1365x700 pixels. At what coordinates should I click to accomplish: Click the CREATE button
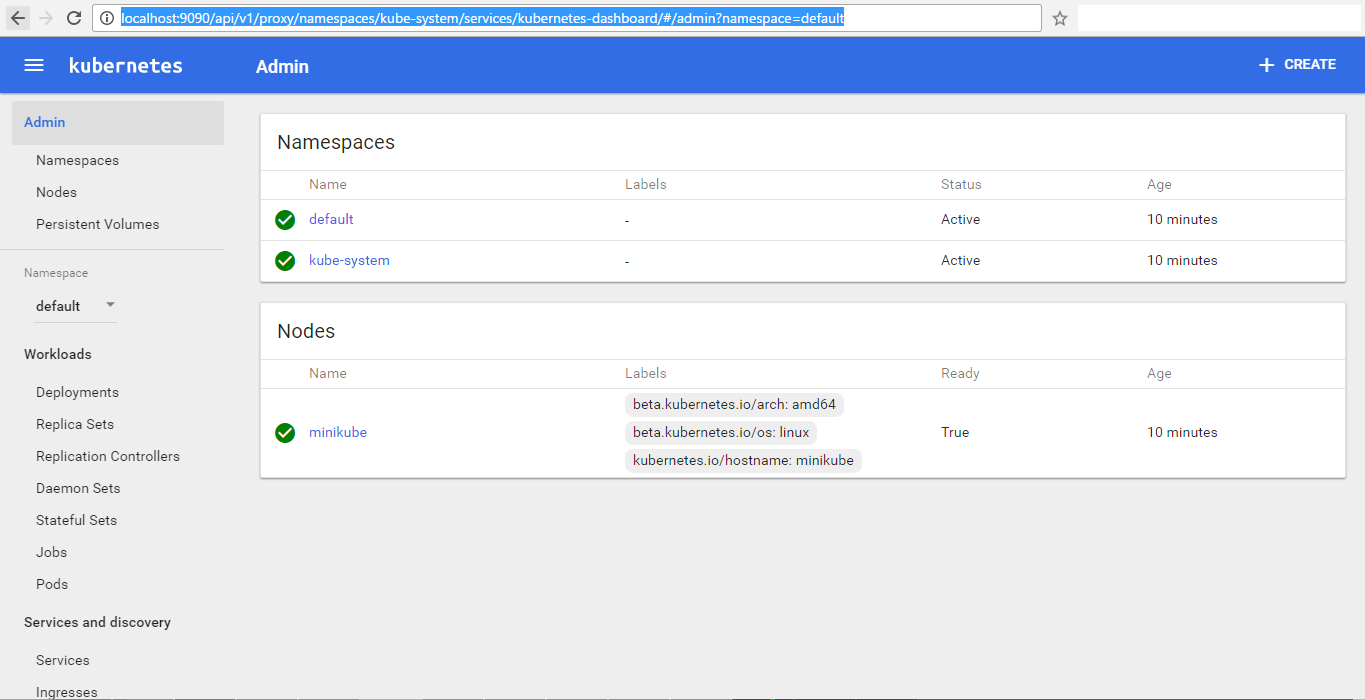(x=1297, y=65)
